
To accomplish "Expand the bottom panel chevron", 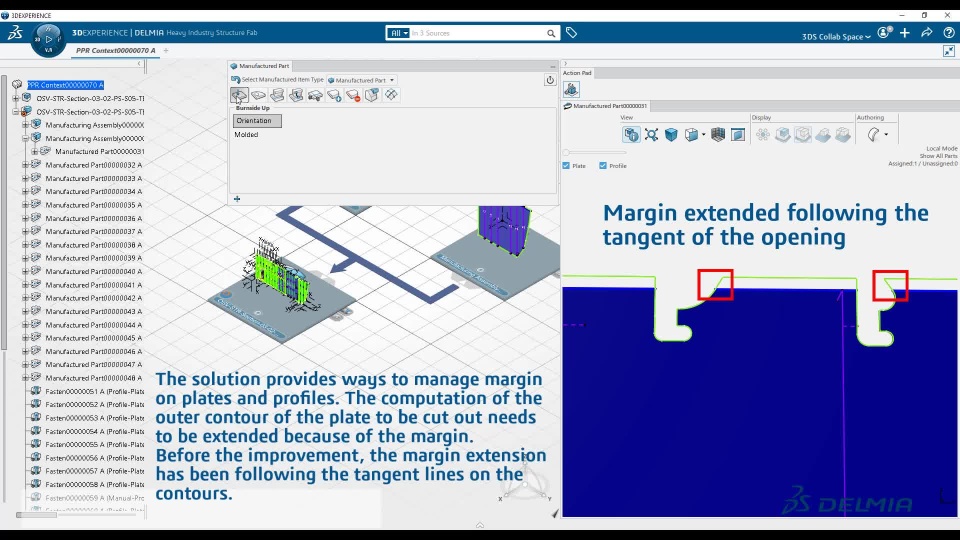I will pyautogui.click(x=480, y=525).
